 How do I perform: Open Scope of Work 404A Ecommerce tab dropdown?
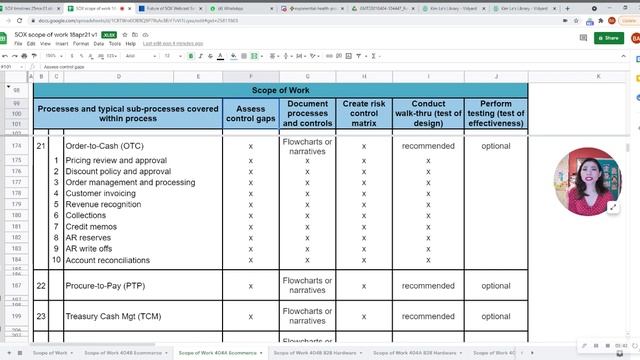(x=261, y=353)
